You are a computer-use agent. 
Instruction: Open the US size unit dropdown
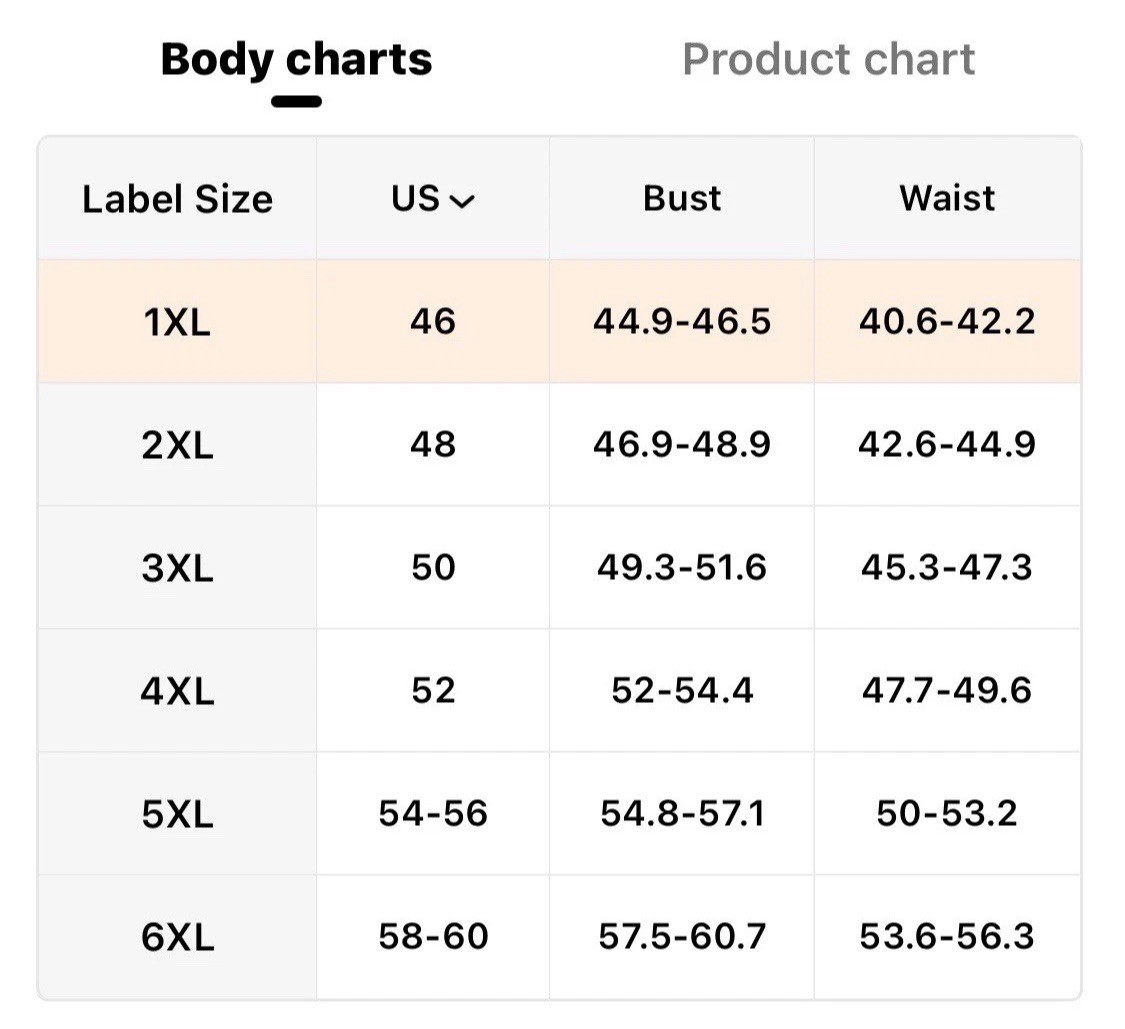[x=432, y=199]
